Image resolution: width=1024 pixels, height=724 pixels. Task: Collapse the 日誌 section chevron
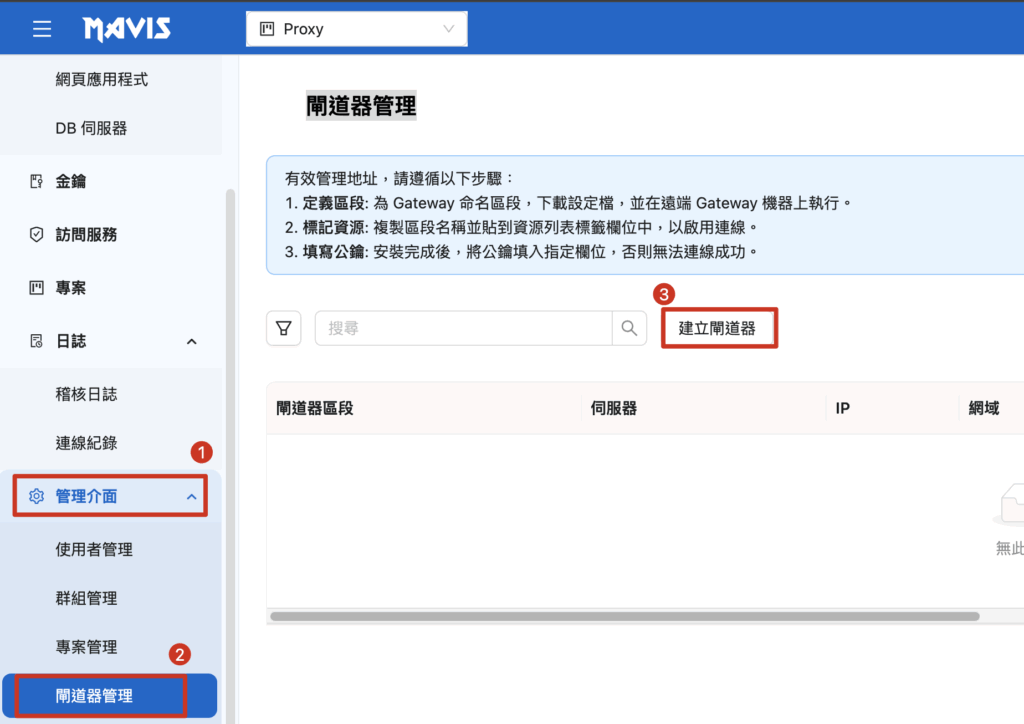click(192, 342)
